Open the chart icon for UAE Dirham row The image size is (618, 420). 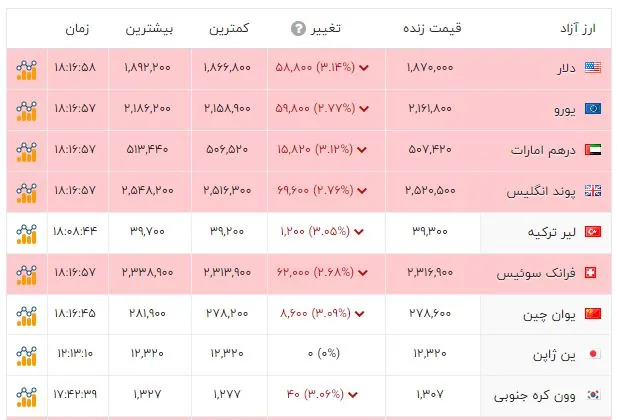pyautogui.click(x=26, y=152)
